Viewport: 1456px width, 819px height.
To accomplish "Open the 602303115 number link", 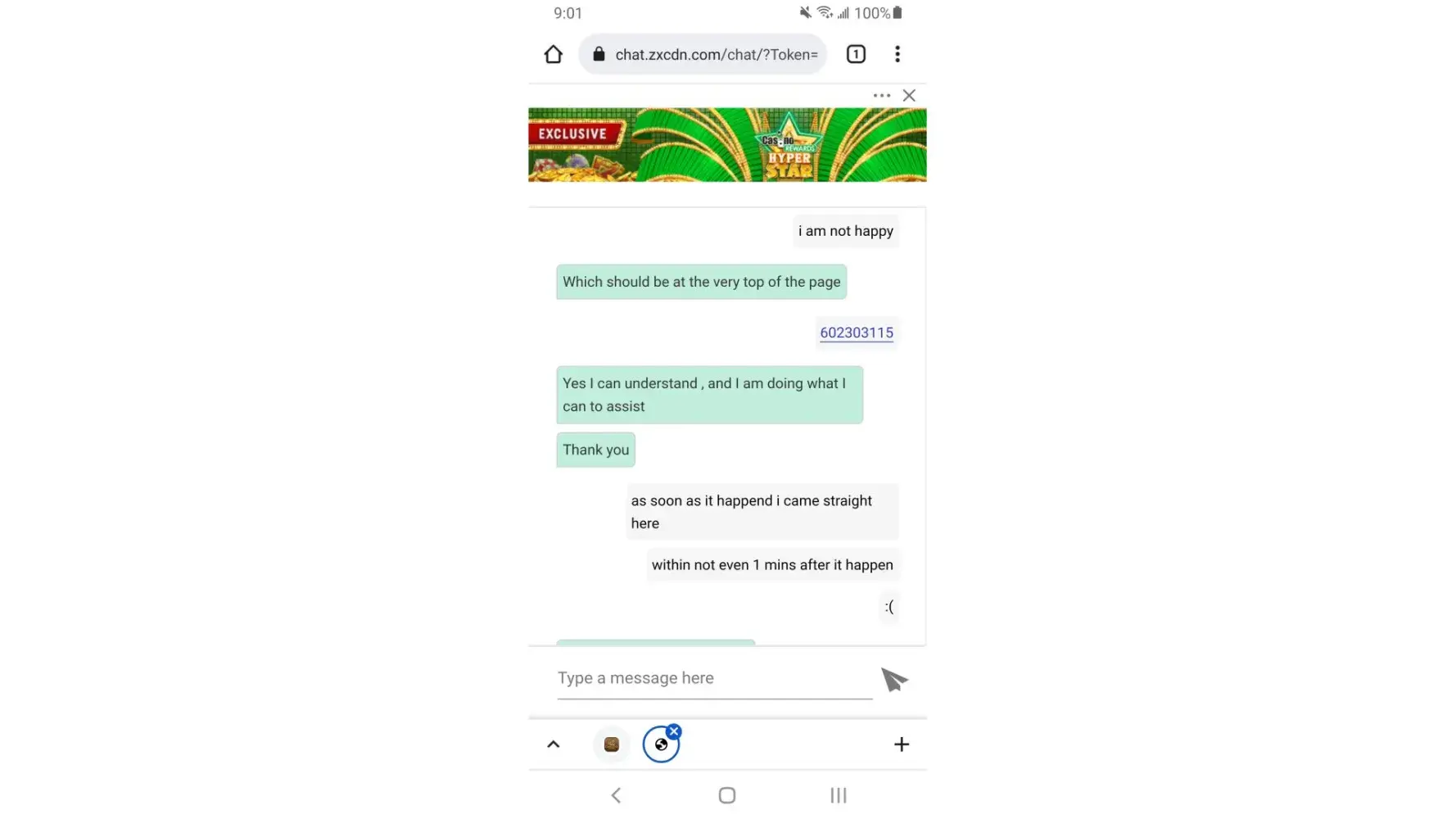I will [x=857, y=333].
